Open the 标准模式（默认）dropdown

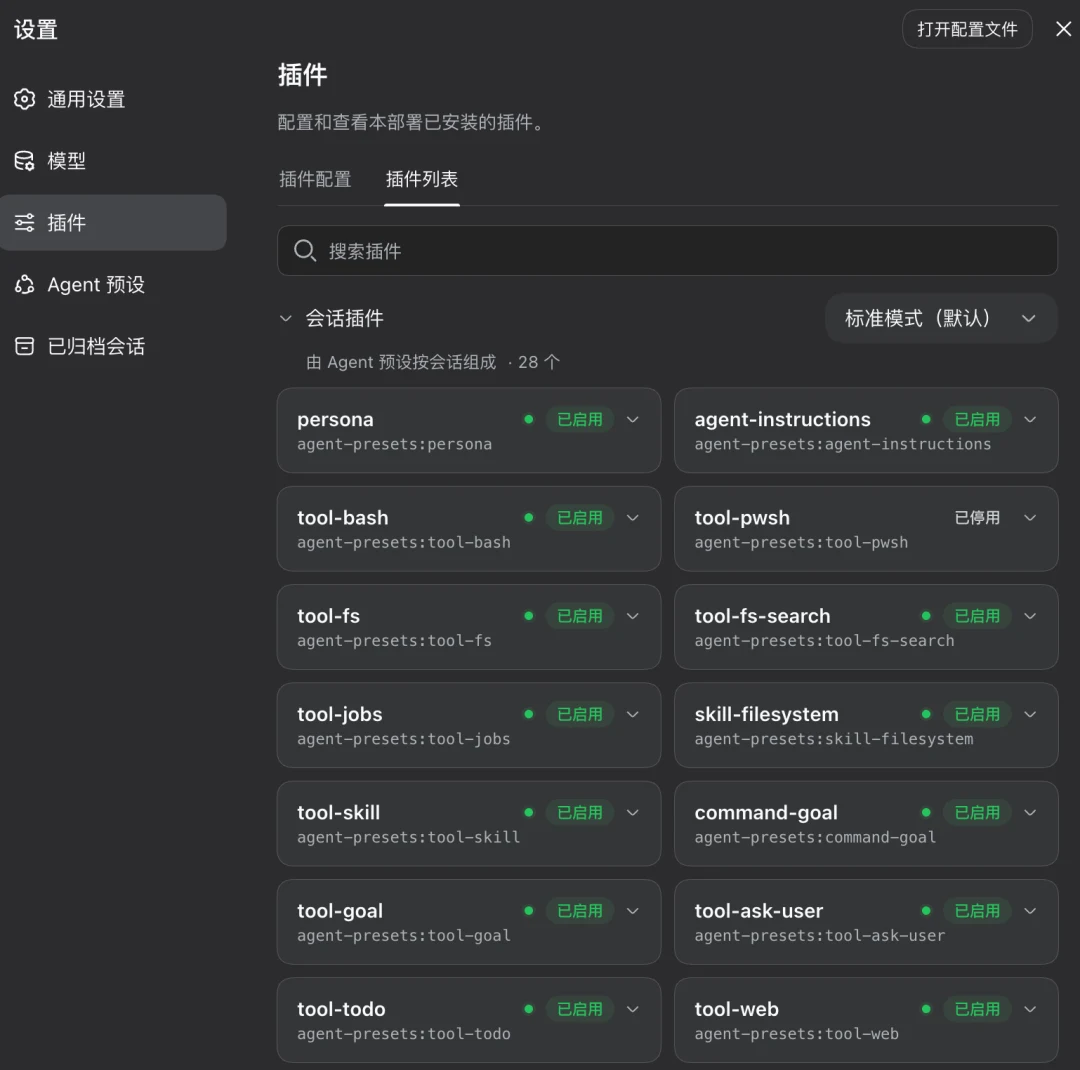click(x=941, y=318)
